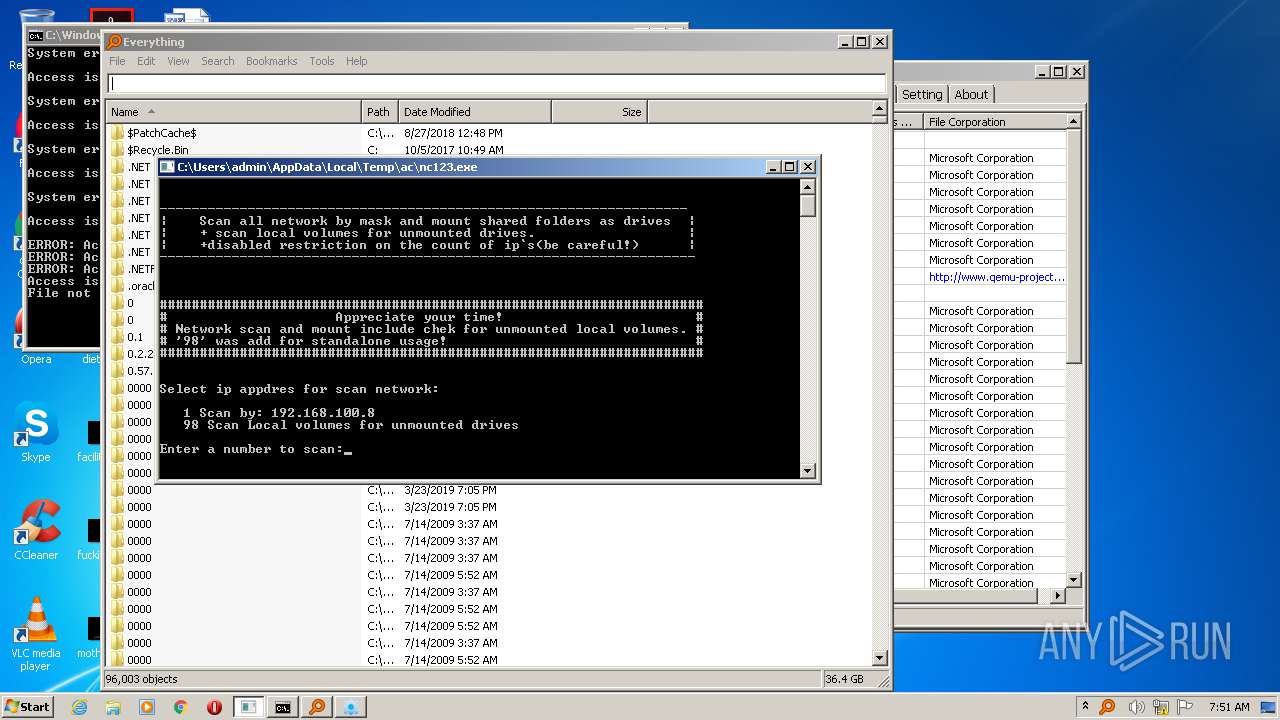Click the Everything search input field
This screenshot has width=1280, height=720.
(496, 84)
